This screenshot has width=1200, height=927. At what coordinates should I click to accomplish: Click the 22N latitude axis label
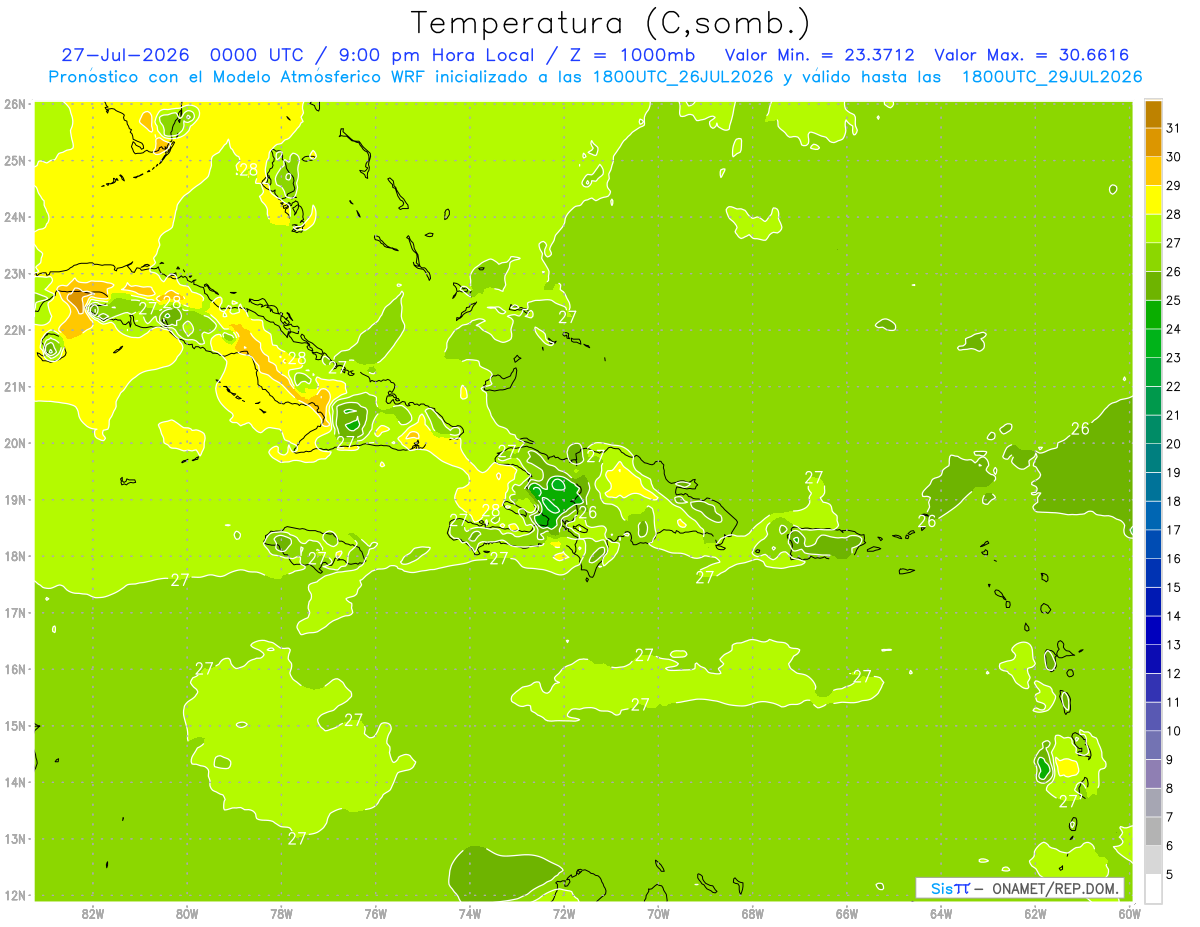point(14,330)
